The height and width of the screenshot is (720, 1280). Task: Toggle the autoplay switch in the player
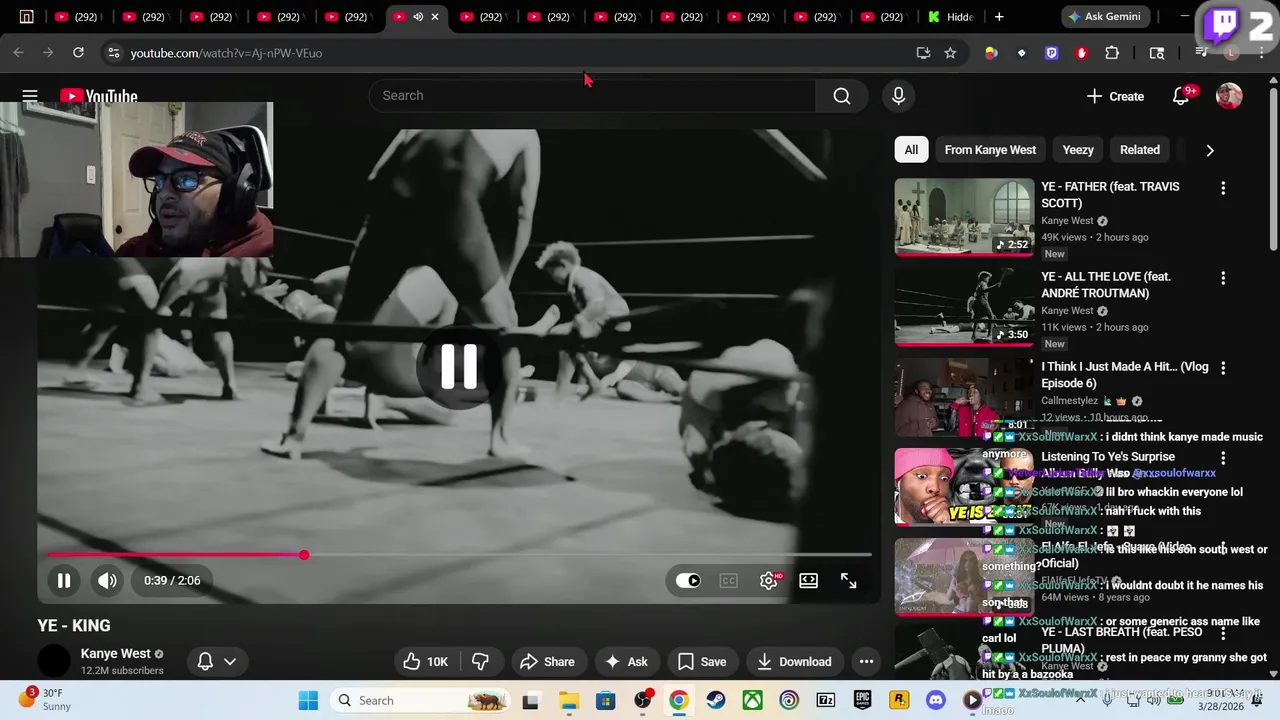pos(688,580)
